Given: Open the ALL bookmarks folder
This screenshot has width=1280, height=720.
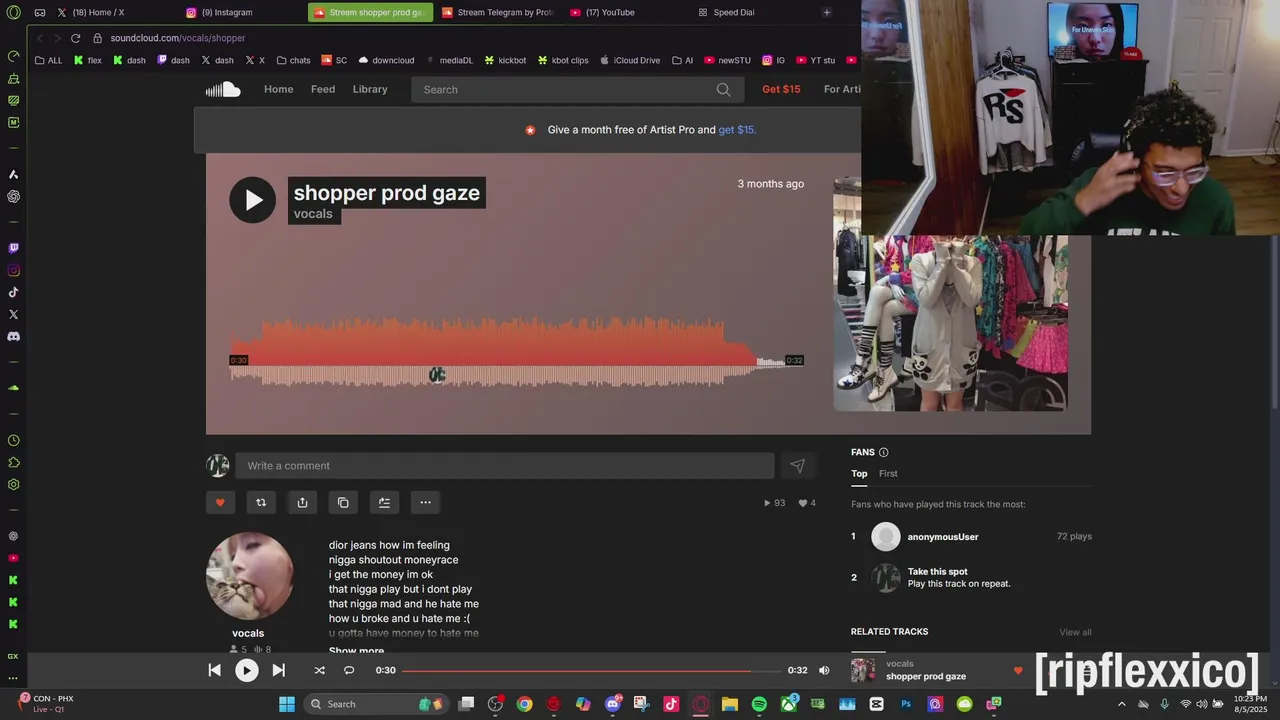Looking at the screenshot, I should coord(48,60).
